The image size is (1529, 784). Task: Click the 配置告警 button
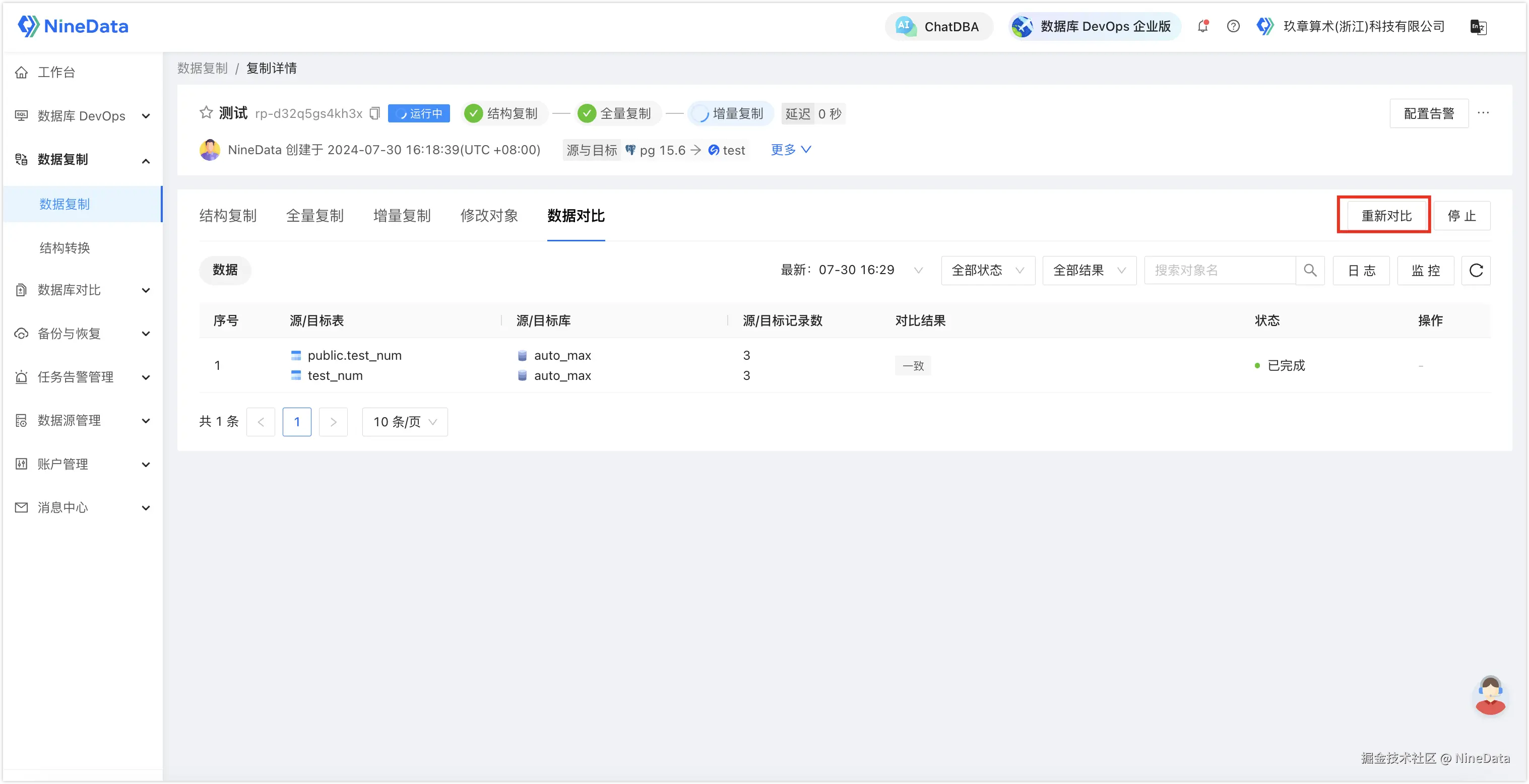click(x=1429, y=113)
